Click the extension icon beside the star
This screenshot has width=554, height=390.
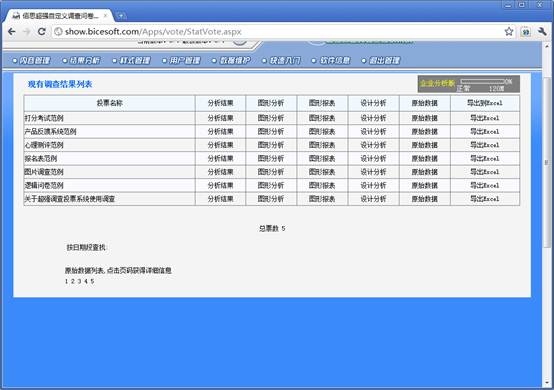click(525, 32)
